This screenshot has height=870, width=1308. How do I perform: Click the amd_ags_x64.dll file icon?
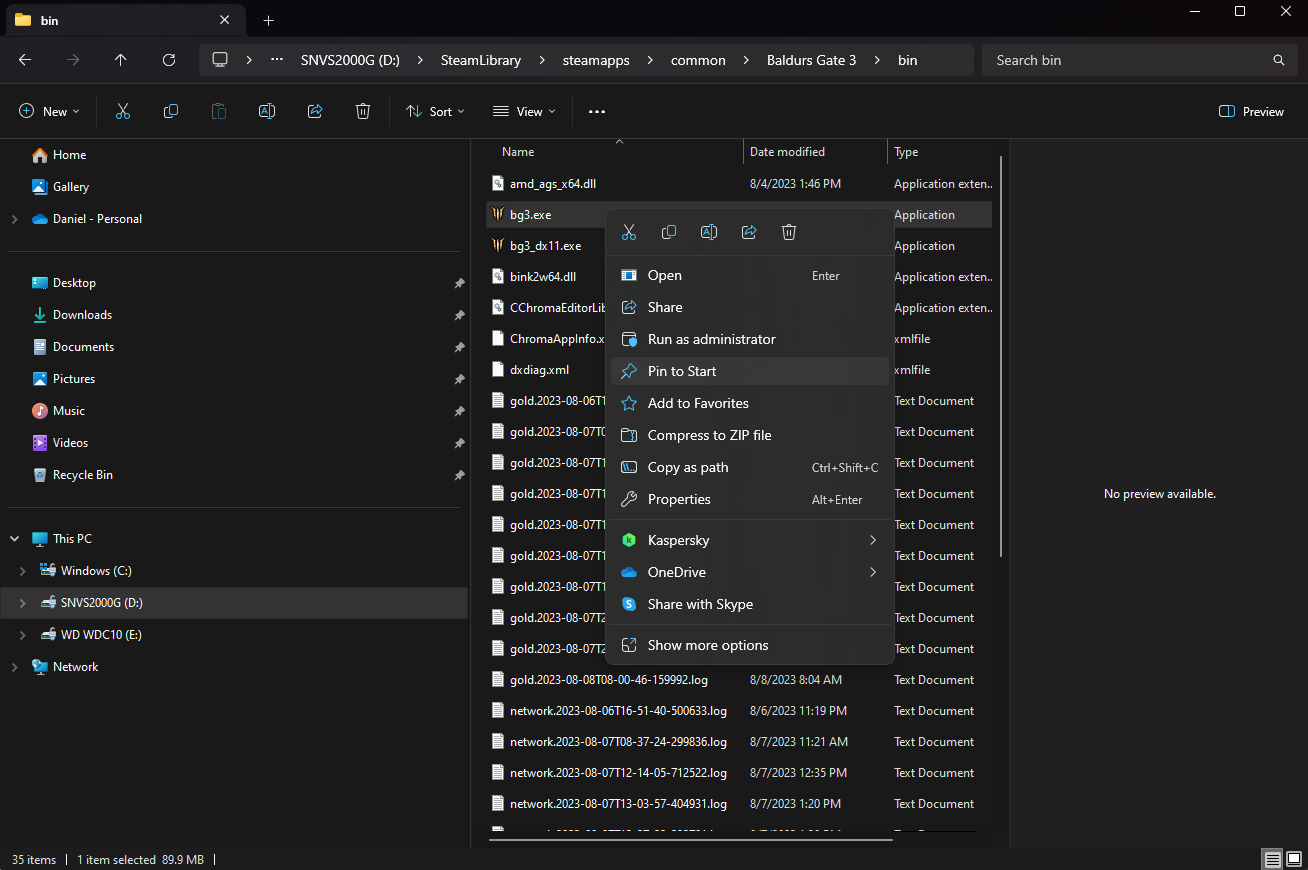(x=498, y=183)
